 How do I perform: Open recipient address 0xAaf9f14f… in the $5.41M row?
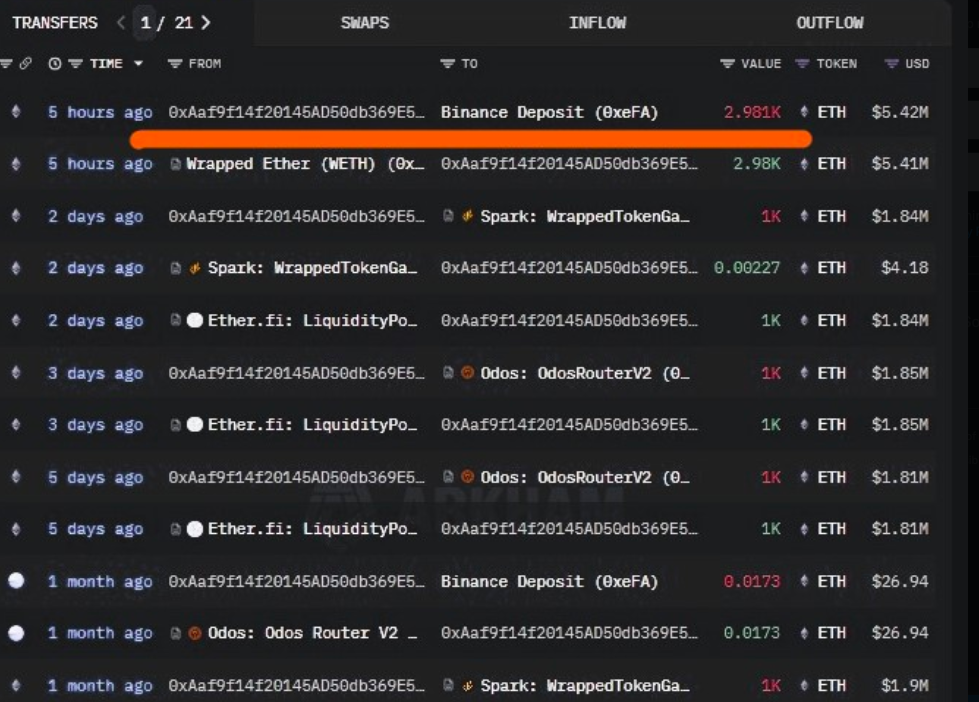coord(569,164)
